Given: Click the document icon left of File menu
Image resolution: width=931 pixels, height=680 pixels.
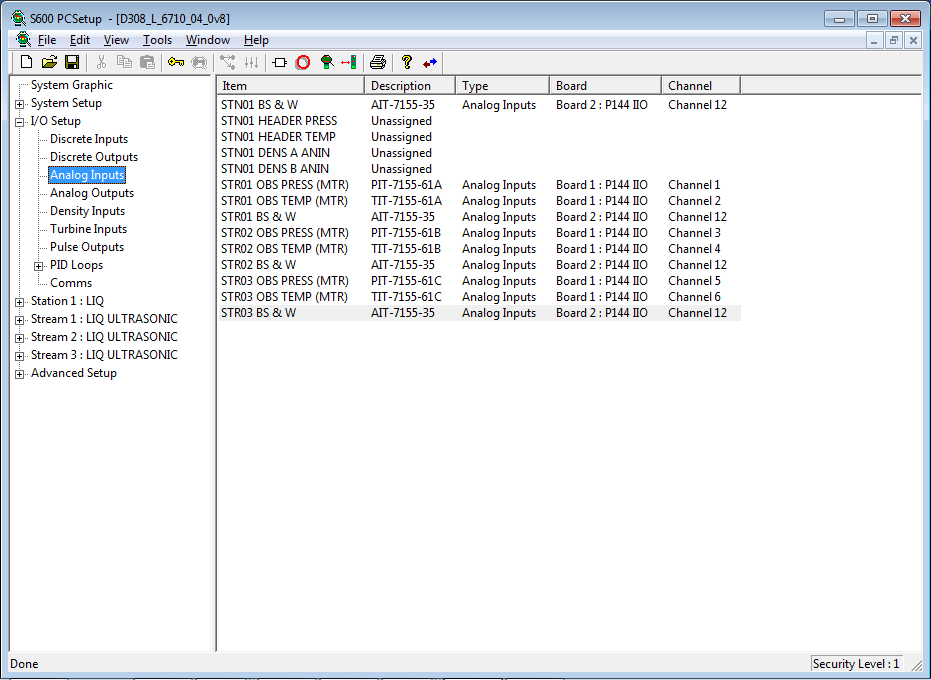Looking at the screenshot, I should (x=23, y=40).
